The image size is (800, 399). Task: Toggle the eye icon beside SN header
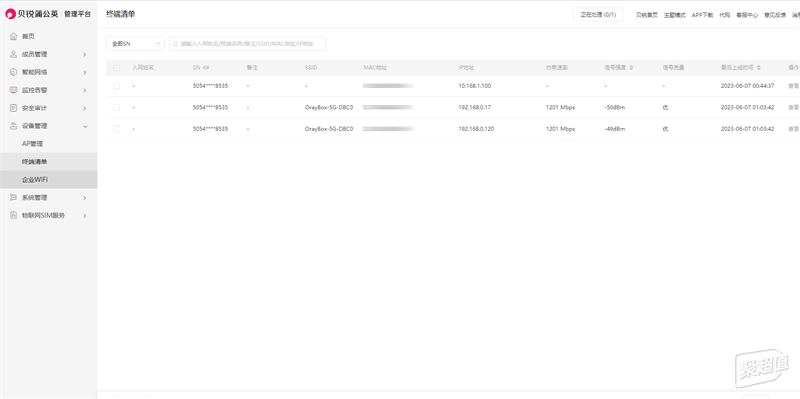(206, 67)
